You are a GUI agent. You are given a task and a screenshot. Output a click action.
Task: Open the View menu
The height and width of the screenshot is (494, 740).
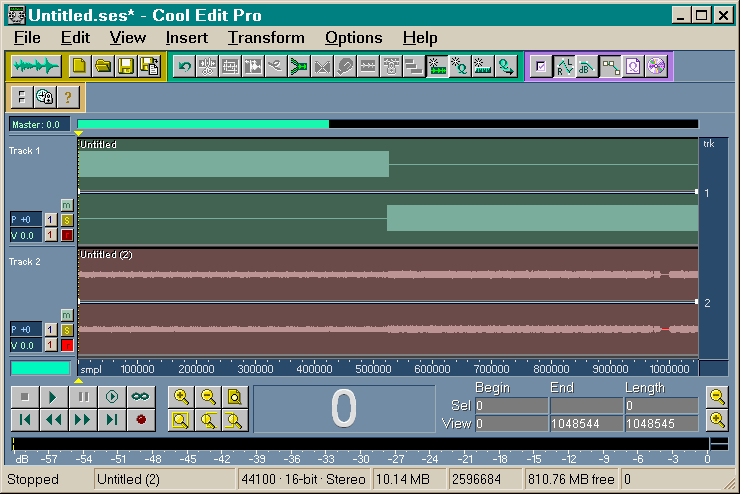128,38
